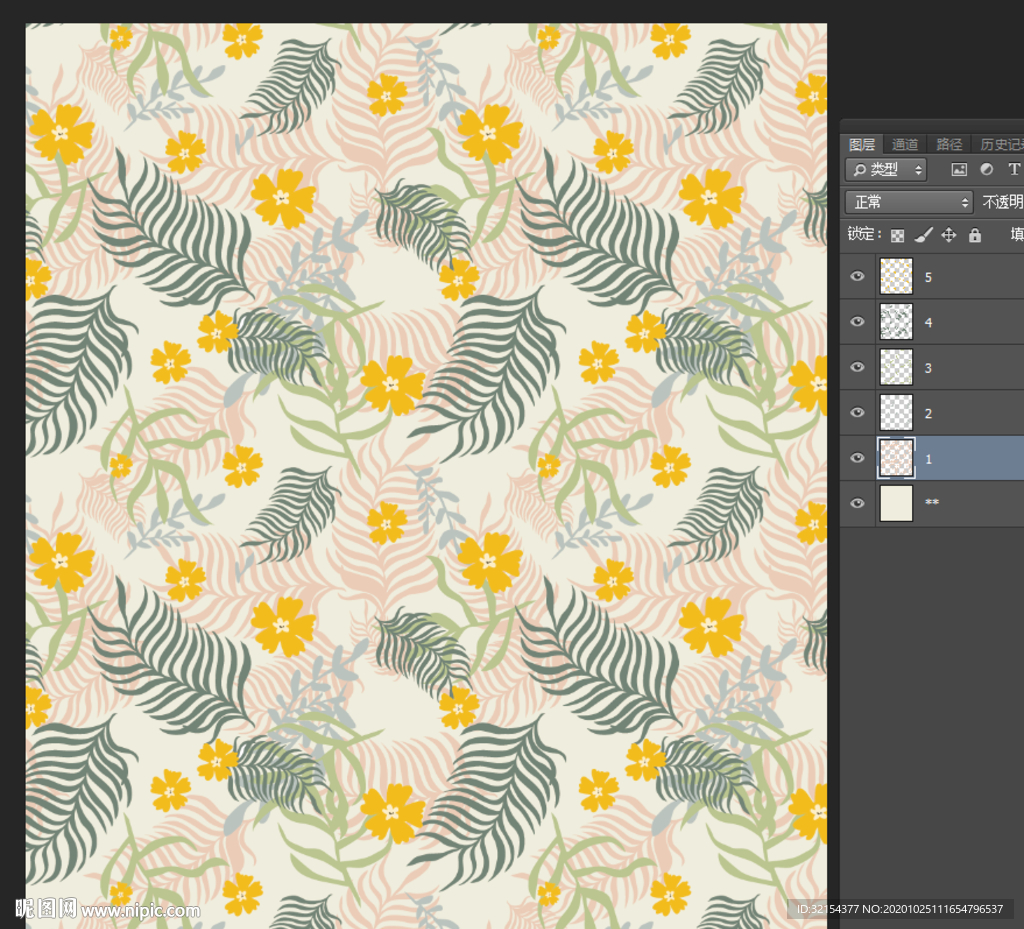
Task: Enable lock position move icon
Action: [x=948, y=235]
